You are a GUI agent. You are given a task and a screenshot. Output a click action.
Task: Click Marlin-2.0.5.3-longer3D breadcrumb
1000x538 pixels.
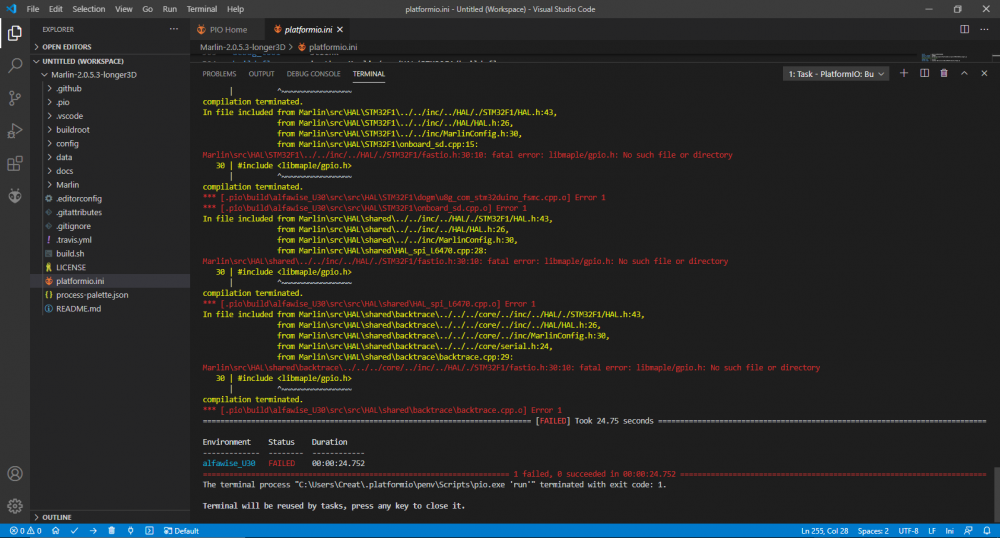click(242, 47)
